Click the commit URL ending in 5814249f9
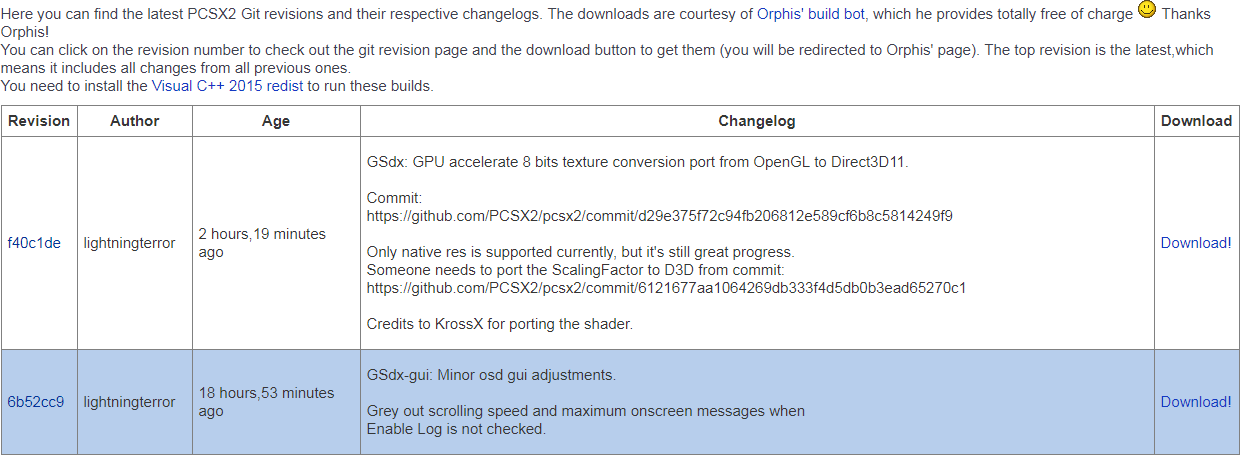The image size is (1241, 455). tap(660, 216)
